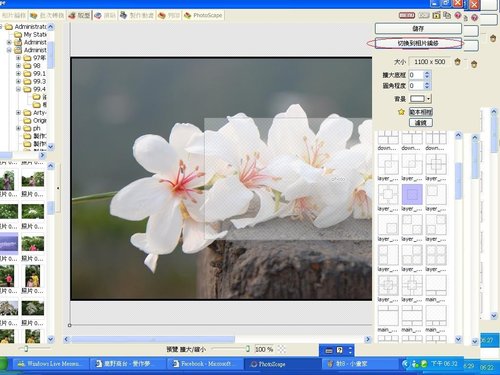Click the 1100 x 500 size value

(x=430, y=62)
